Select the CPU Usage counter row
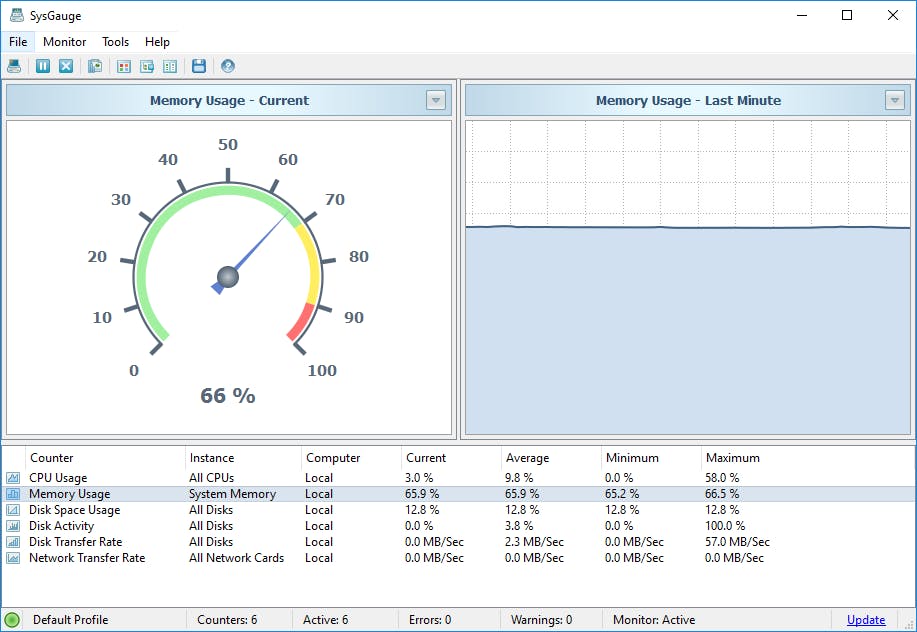The width and height of the screenshot is (917, 632). (58, 478)
